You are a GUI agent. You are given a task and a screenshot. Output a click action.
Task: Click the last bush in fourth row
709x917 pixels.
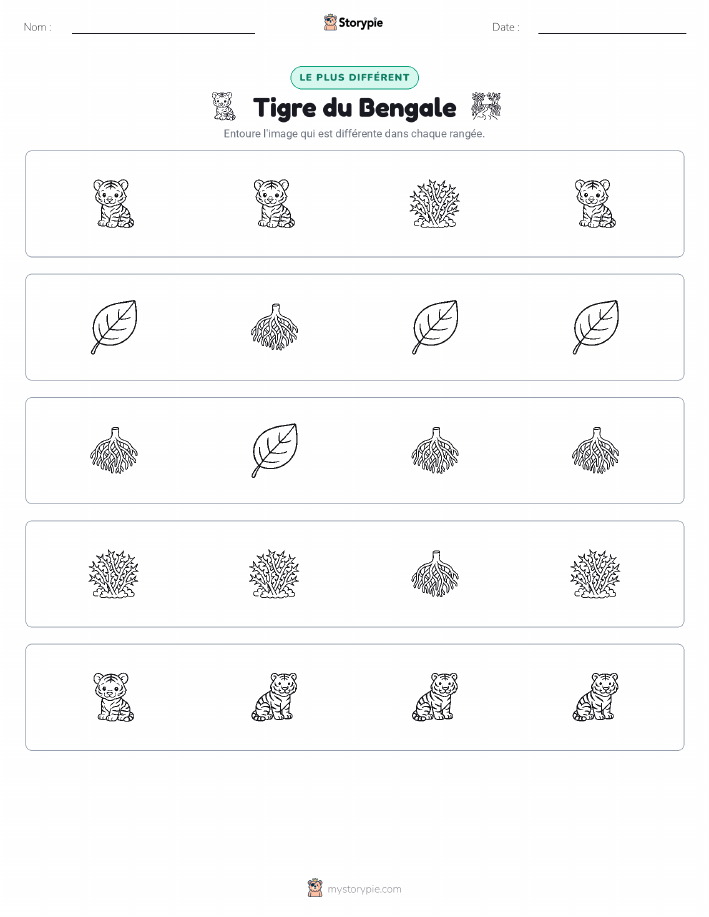point(595,574)
